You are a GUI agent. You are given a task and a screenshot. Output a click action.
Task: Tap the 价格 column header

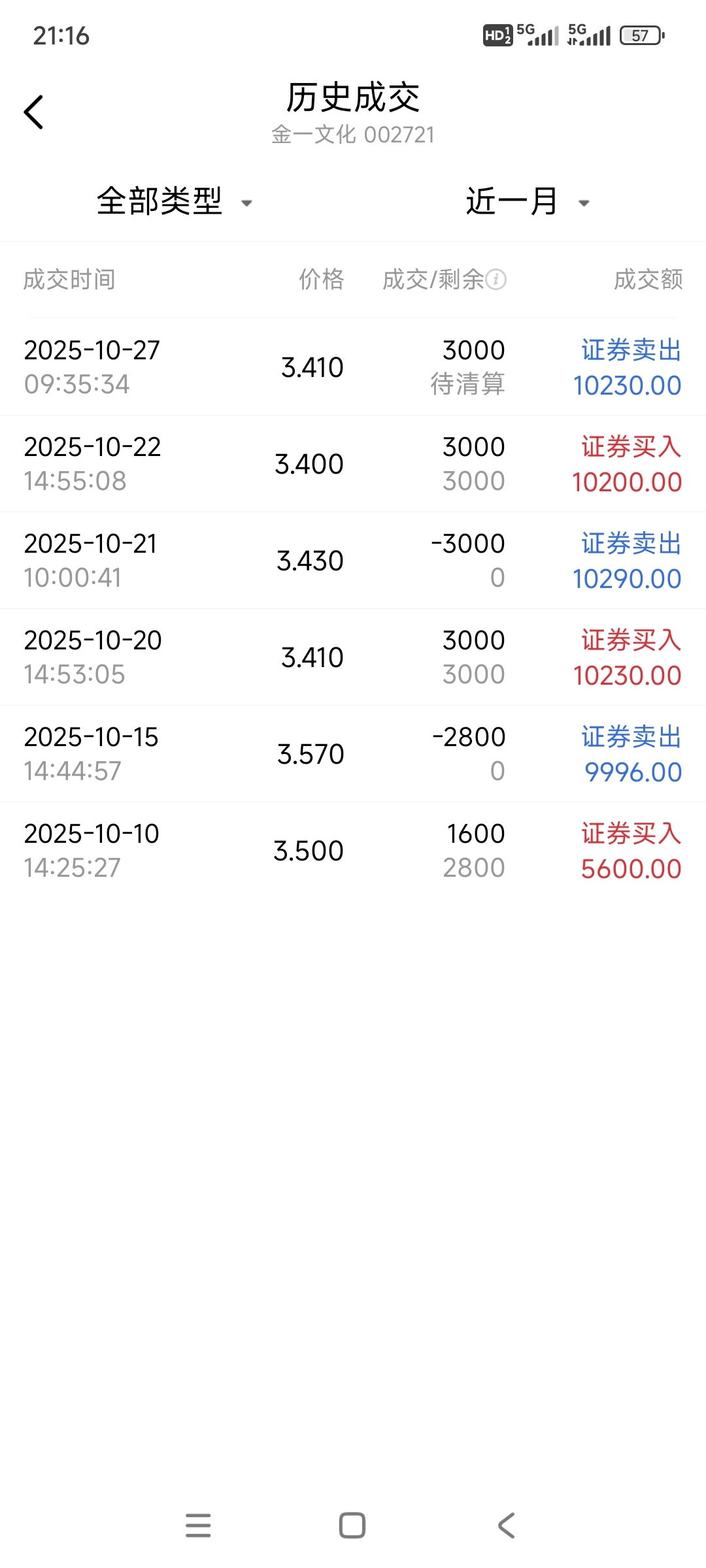321,280
